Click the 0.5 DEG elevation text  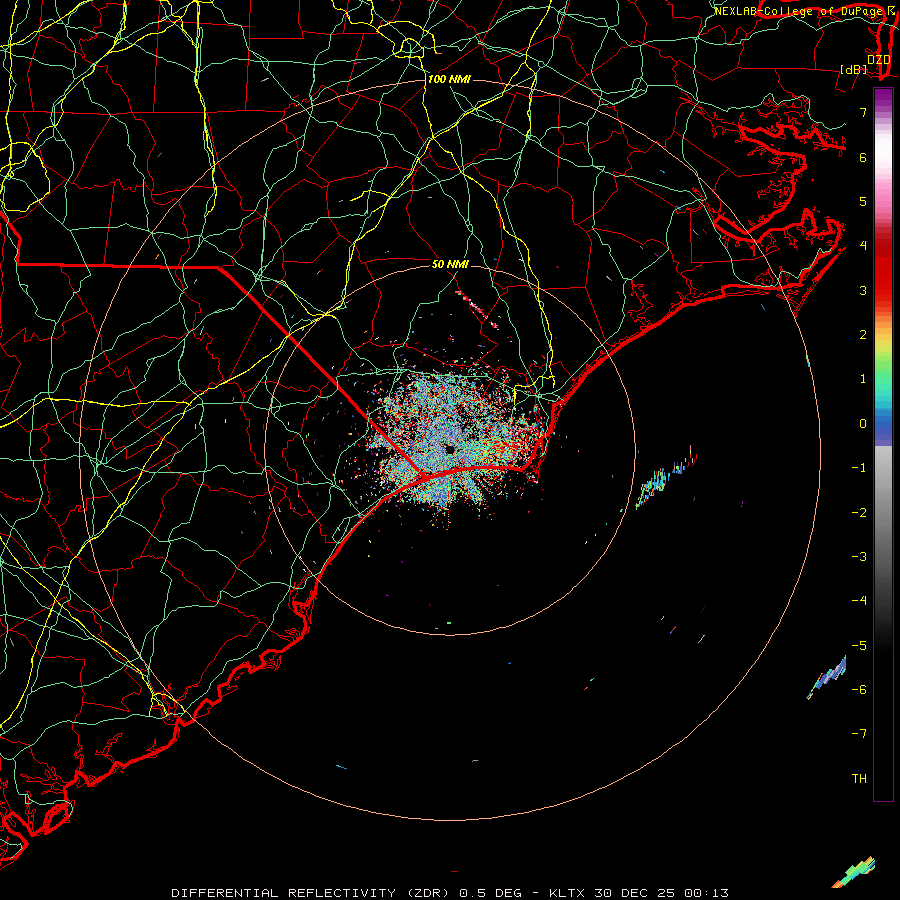491,893
